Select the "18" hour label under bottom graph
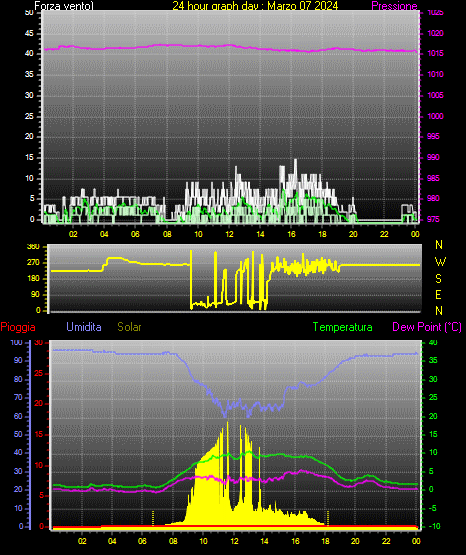Image resolution: width=466 pixels, height=555 pixels. tap(325, 541)
